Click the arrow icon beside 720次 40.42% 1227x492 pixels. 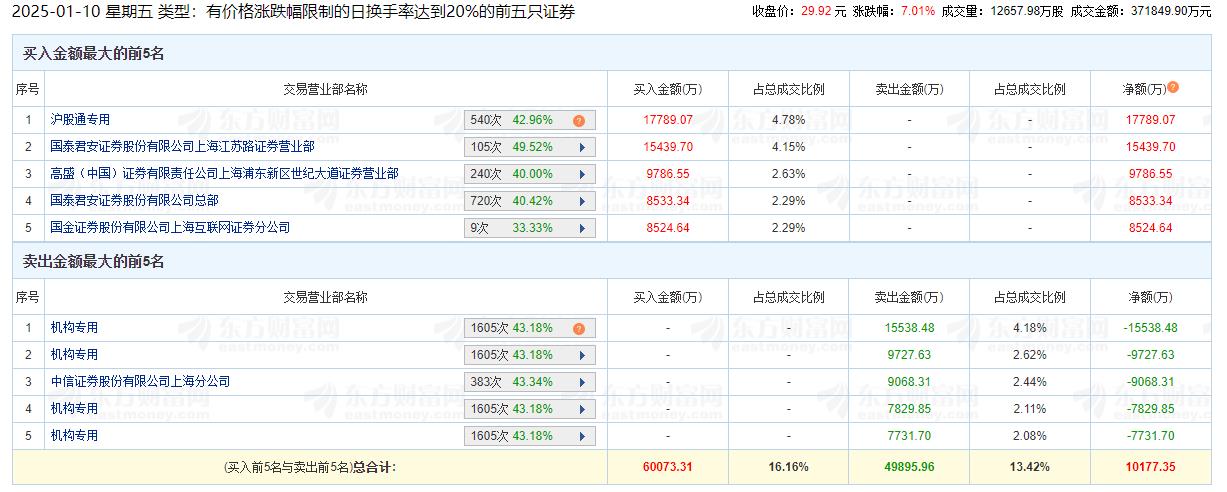coord(581,201)
